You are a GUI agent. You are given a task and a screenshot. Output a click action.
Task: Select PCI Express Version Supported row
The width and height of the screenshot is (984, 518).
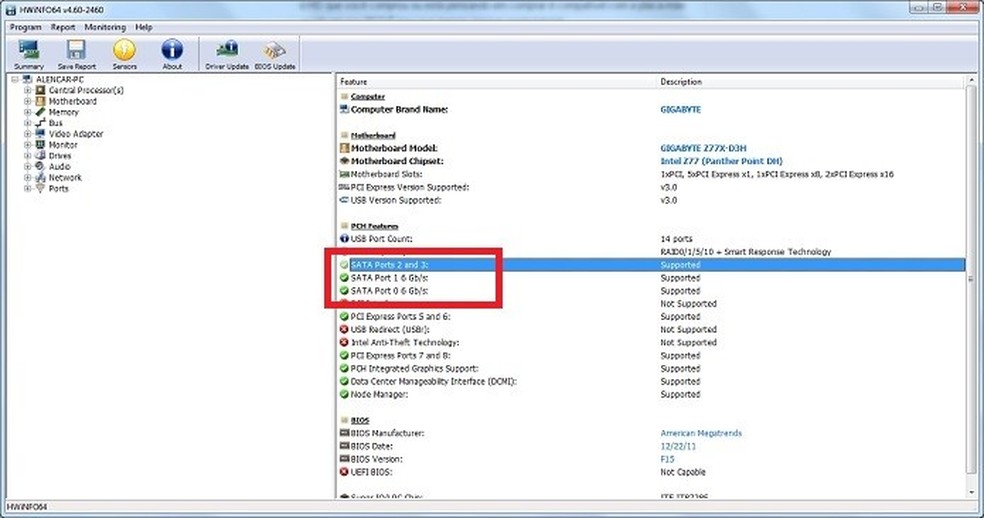(x=651, y=187)
